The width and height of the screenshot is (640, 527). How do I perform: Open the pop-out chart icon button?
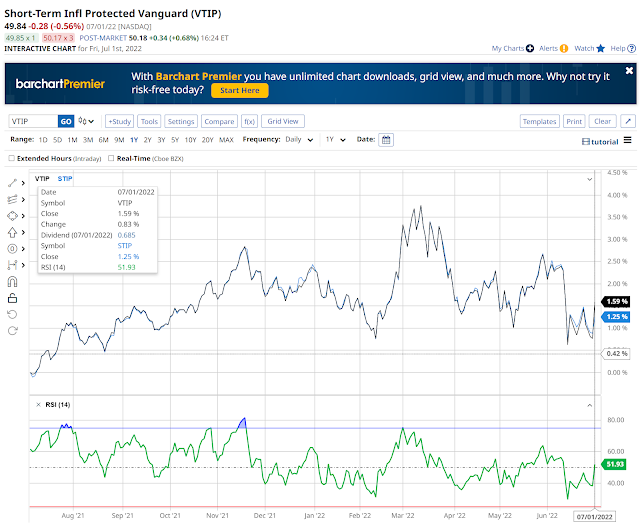pyautogui.click(x=628, y=121)
